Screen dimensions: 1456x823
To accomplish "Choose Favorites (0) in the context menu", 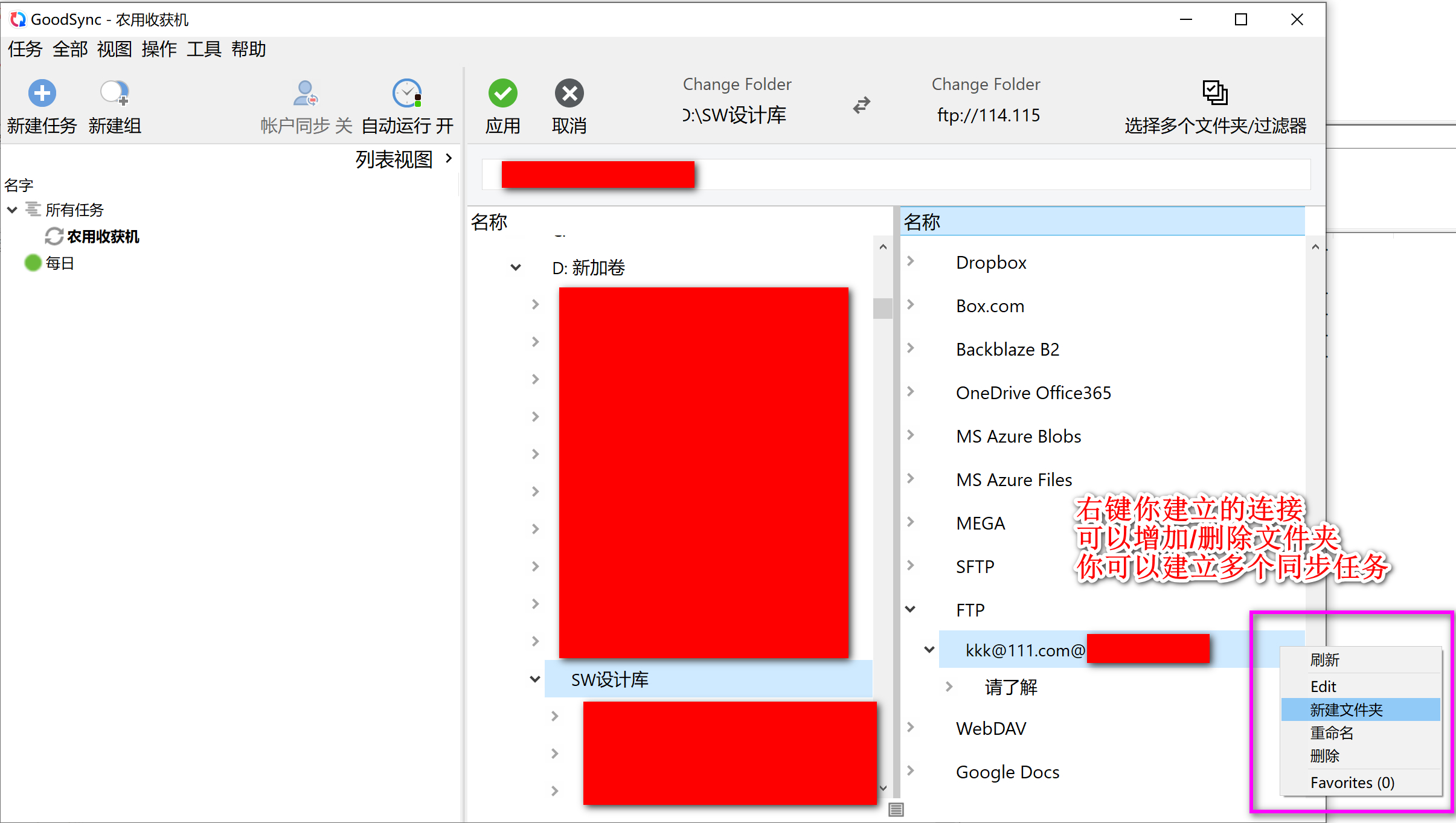I will point(1361,783).
